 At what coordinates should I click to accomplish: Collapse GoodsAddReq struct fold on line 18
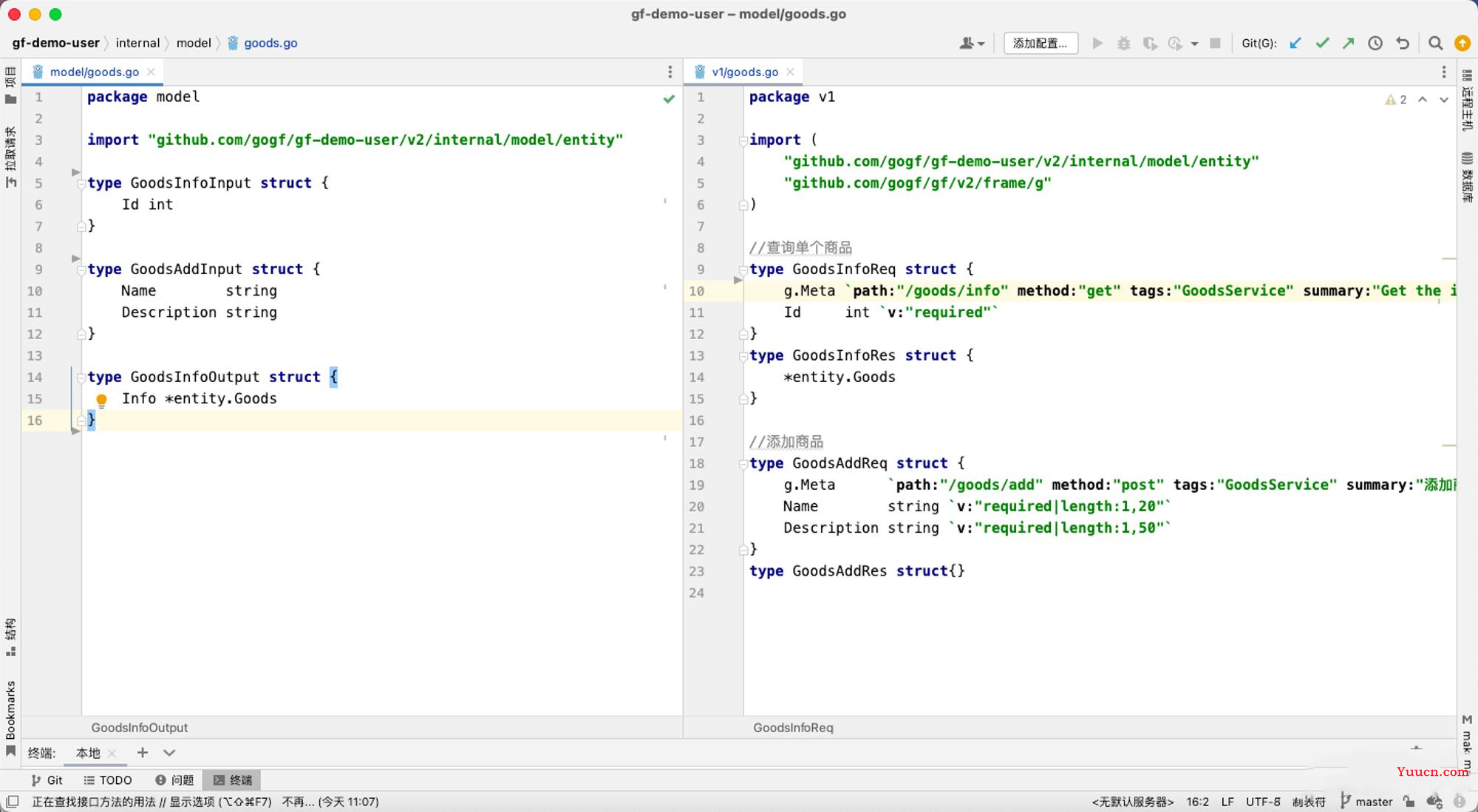click(743, 465)
